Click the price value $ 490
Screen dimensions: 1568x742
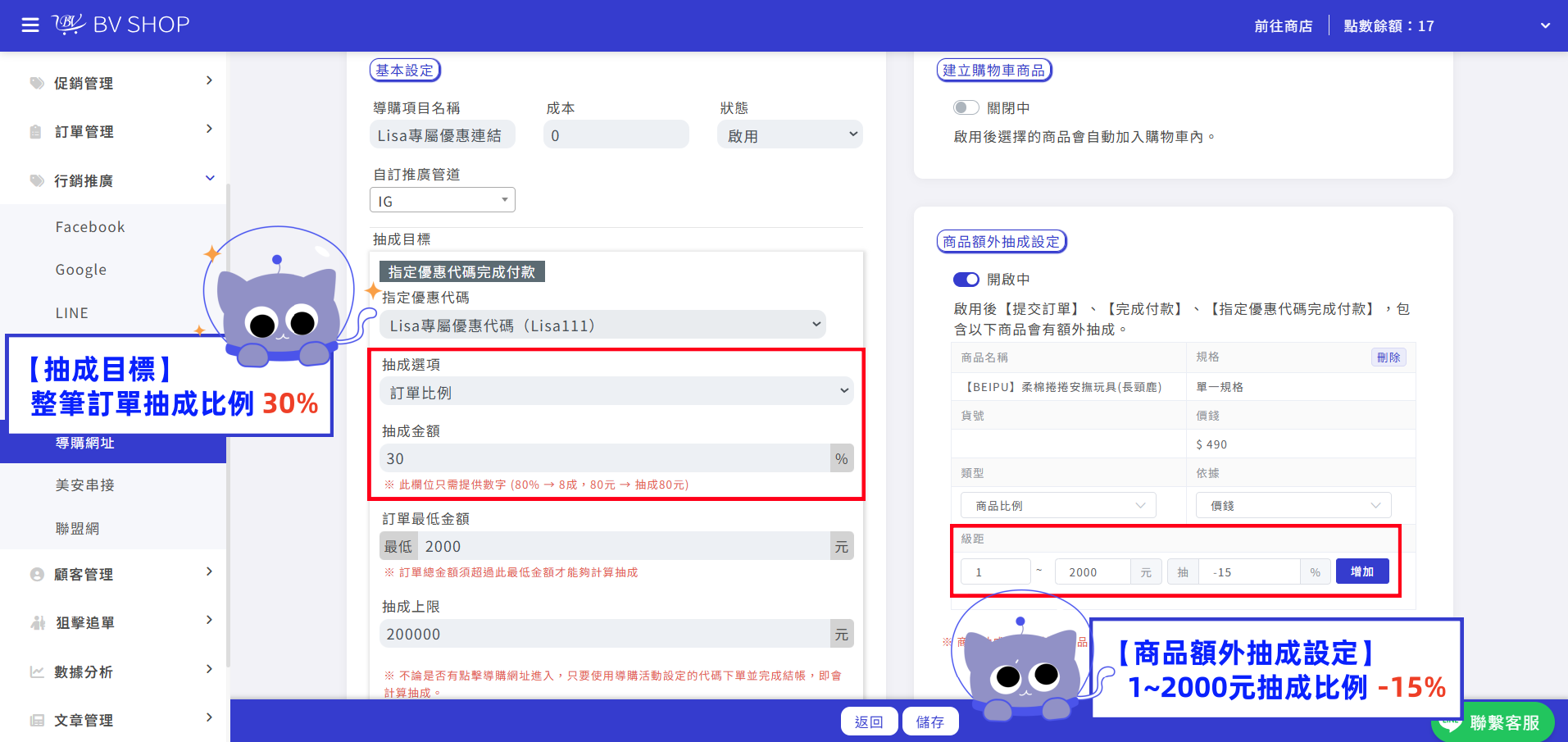point(1211,444)
